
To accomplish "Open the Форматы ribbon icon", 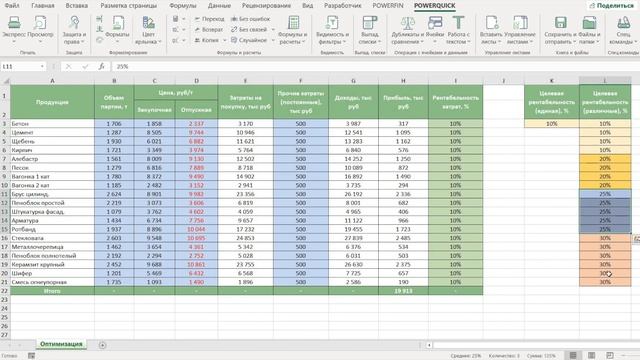I will 118,23.
